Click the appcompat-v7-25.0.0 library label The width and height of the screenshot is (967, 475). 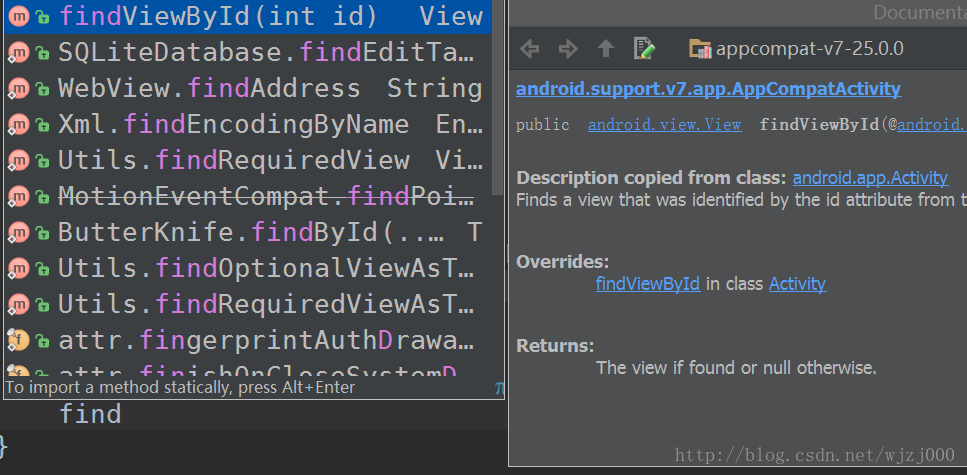[x=810, y=49]
